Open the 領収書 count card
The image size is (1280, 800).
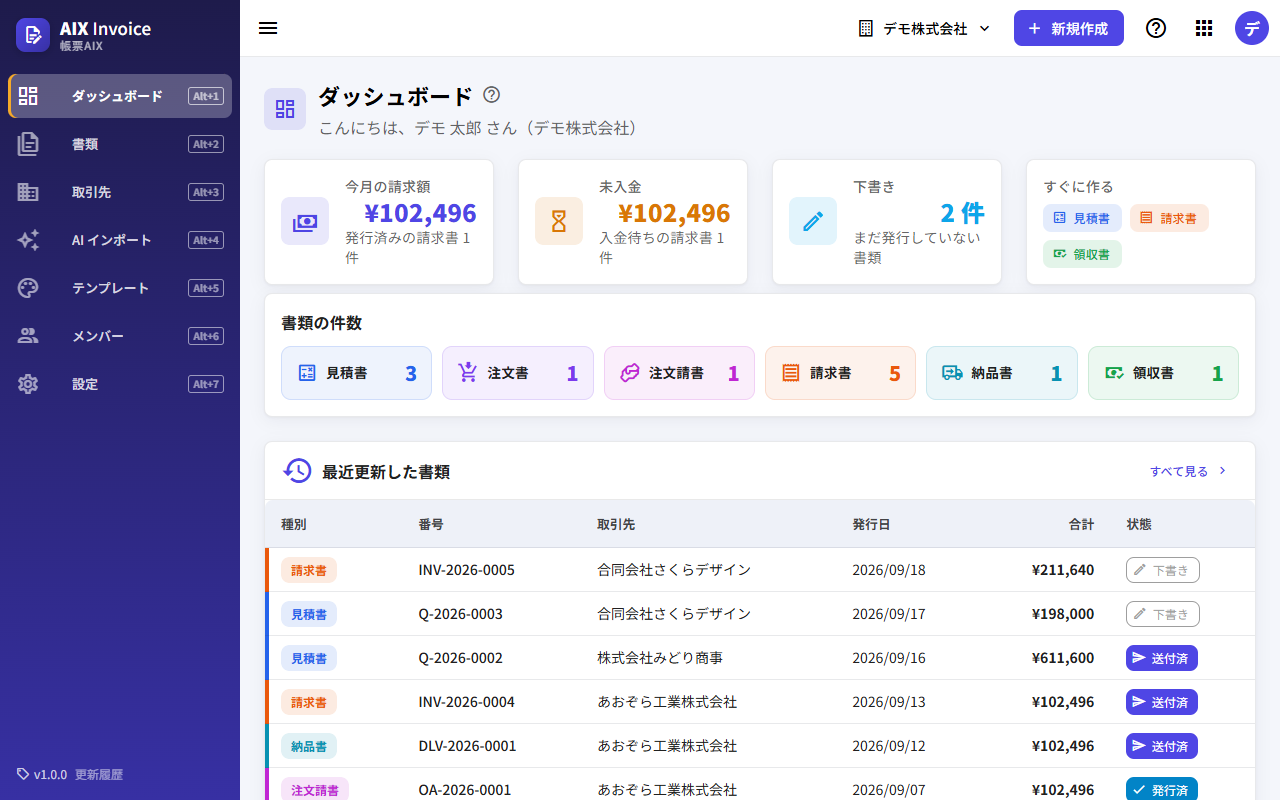tap(1163, 373)
